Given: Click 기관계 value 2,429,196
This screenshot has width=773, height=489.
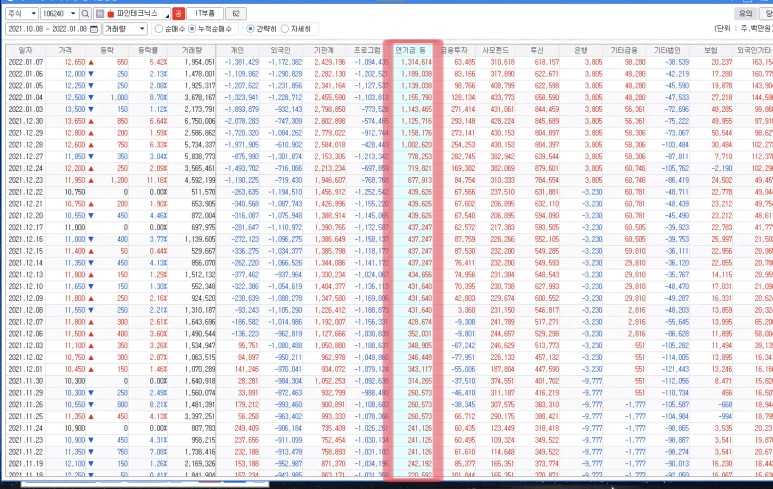Looking at the screenshot, I should pyautogui.click(x=330, y=62).
